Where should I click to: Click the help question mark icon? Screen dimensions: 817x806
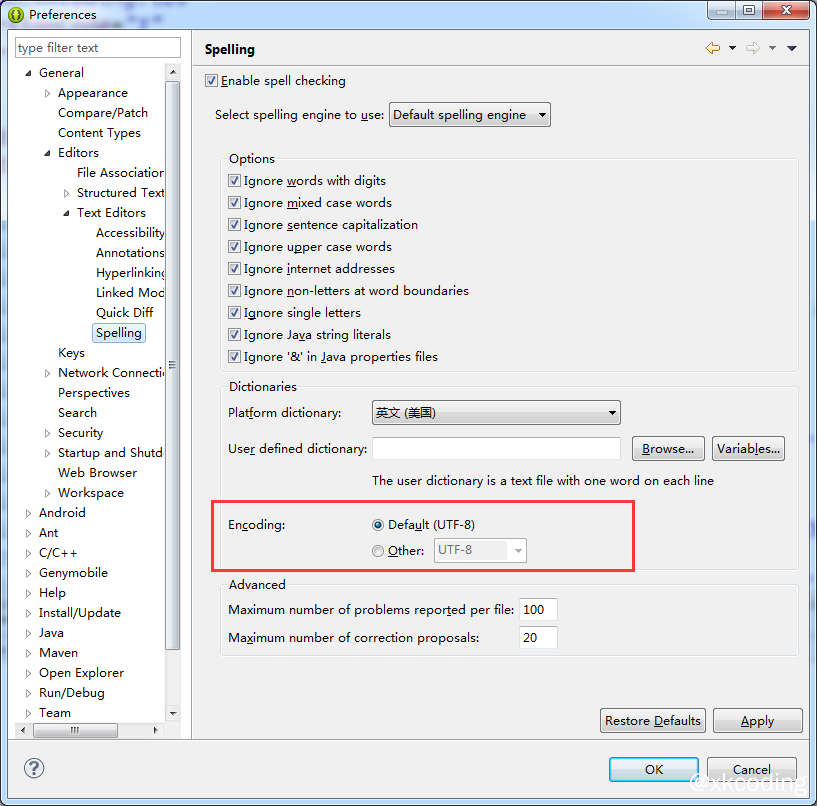click(34, 768)
